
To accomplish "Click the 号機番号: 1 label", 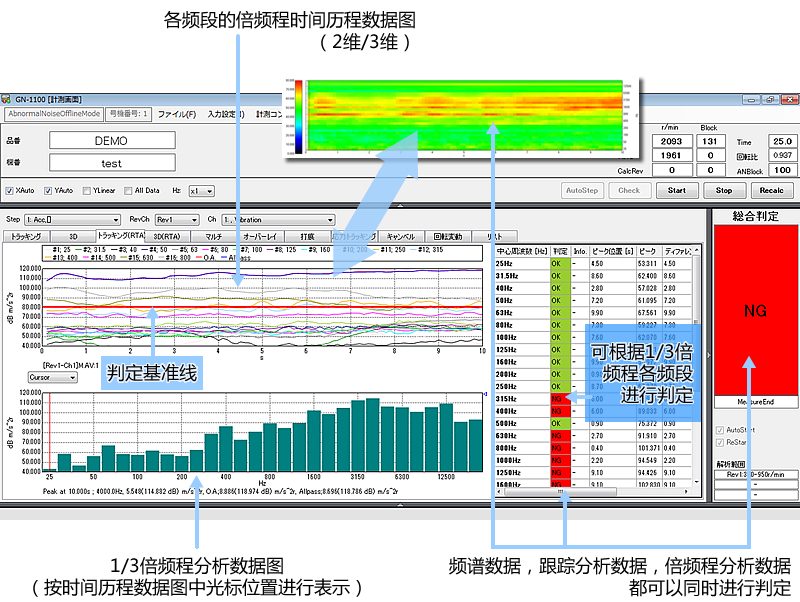I will tap(129, 114).
